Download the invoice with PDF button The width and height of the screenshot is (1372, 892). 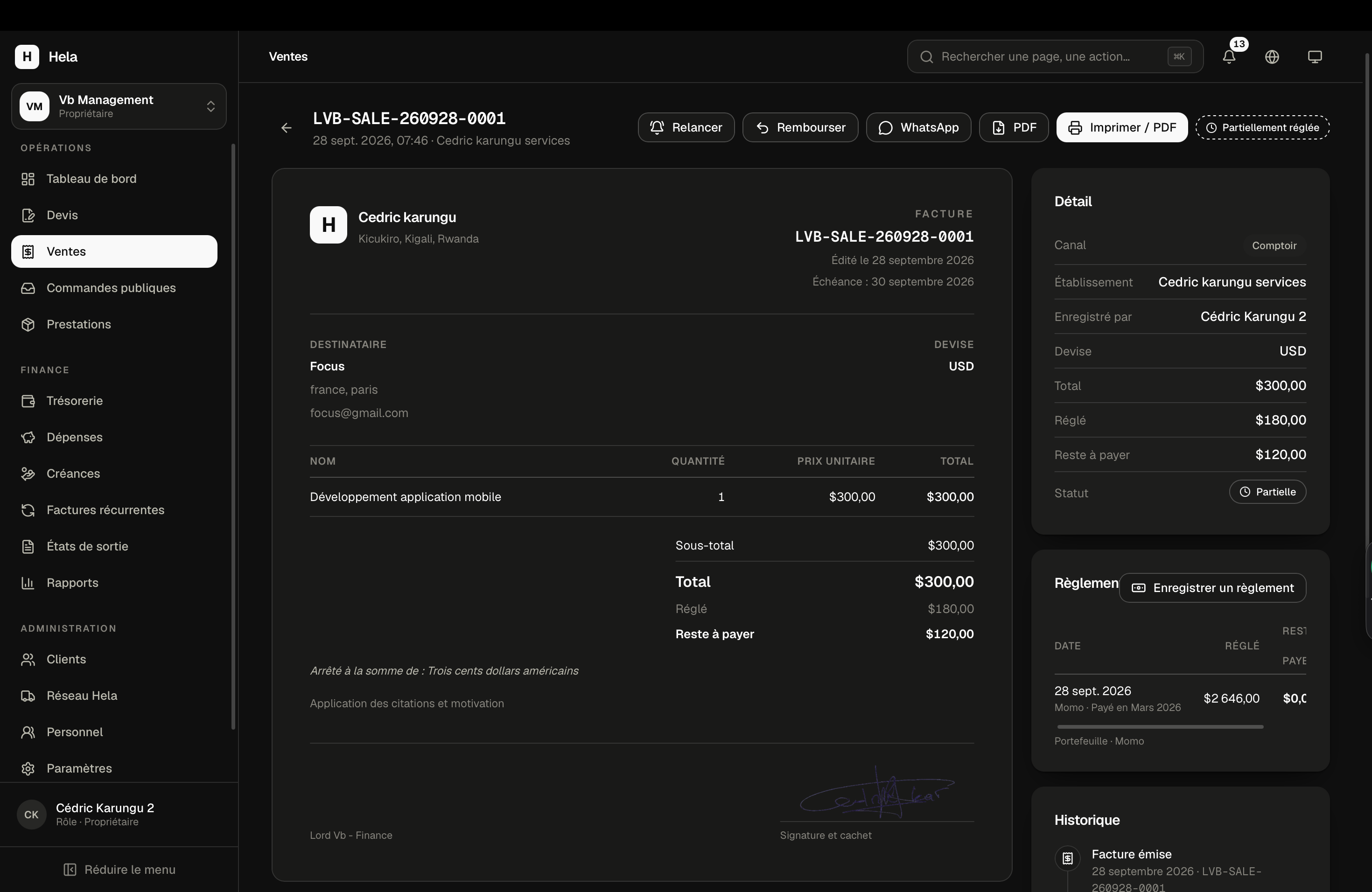pyautogui.click(x=1014, y=127)
